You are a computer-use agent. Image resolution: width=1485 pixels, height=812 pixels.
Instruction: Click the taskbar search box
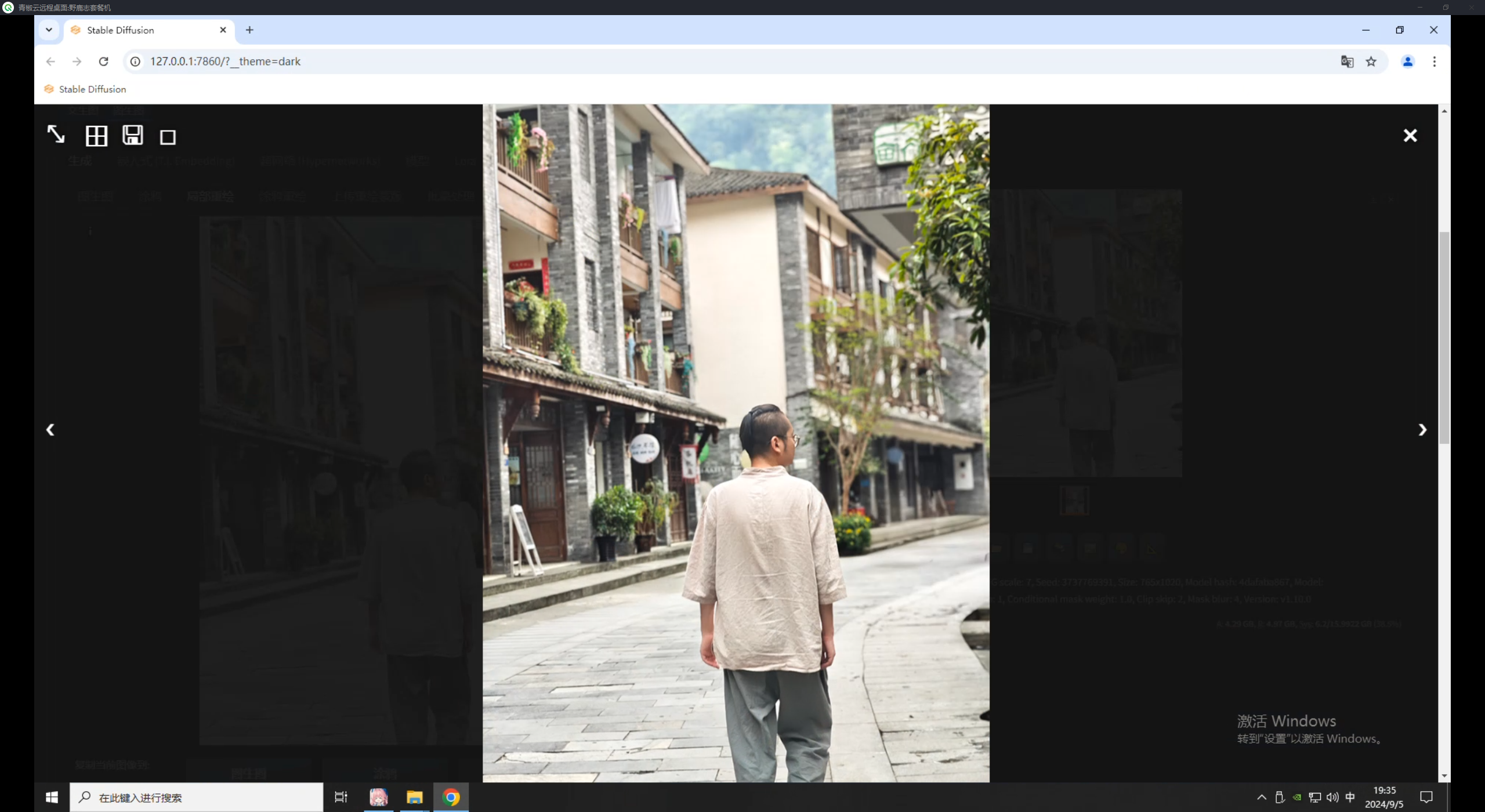[197, 797]
